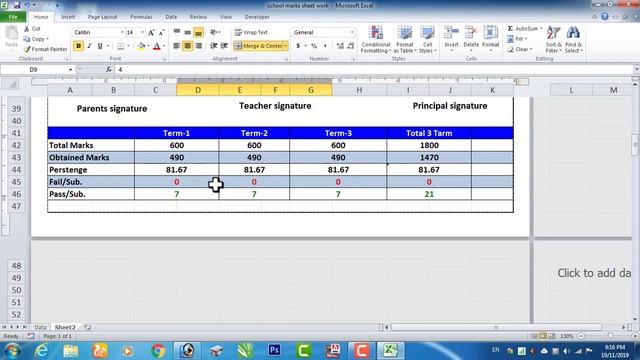Screen dimensions: 640x360
Task: Select the Sheet2 worksheet tab
Action: click(65, 327)
